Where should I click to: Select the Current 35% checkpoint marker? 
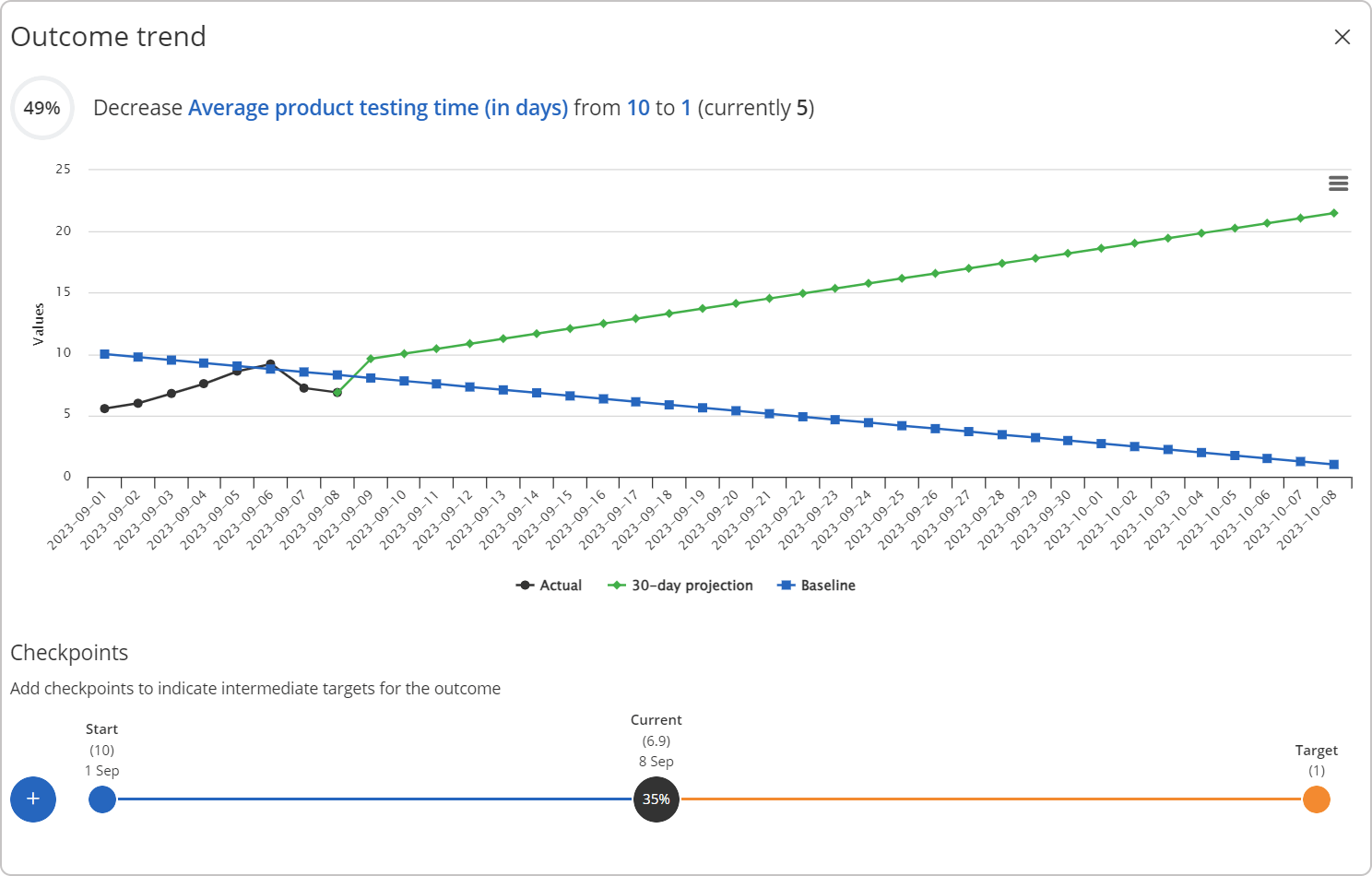pos(656,799)
